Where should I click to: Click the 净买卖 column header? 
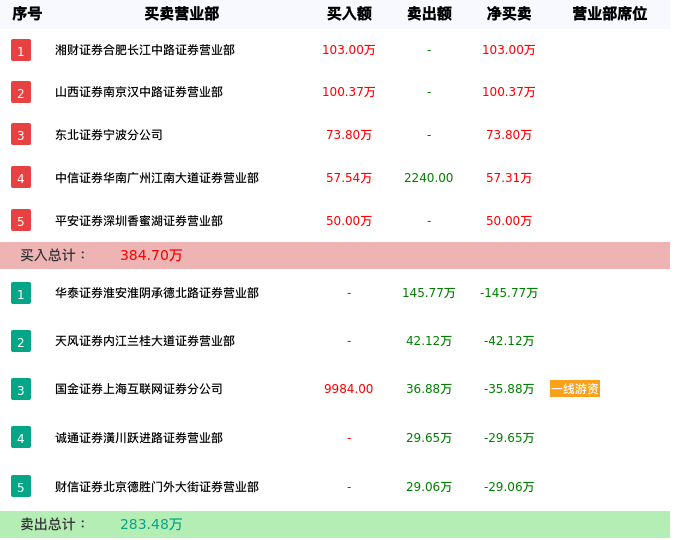pyautogui.click(x=509, y=14)
